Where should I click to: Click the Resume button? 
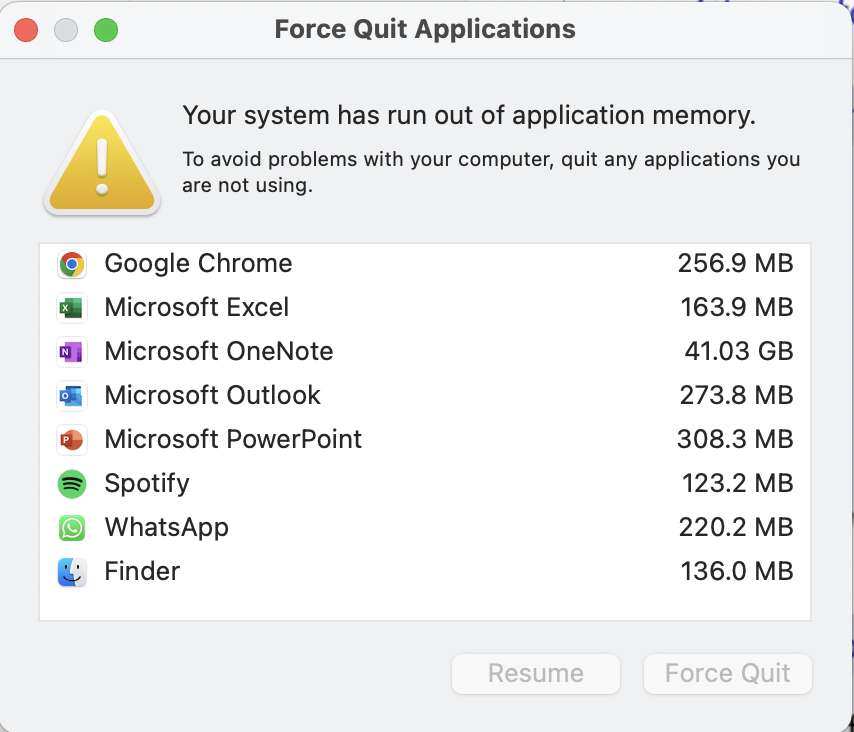tap(536, 674)
